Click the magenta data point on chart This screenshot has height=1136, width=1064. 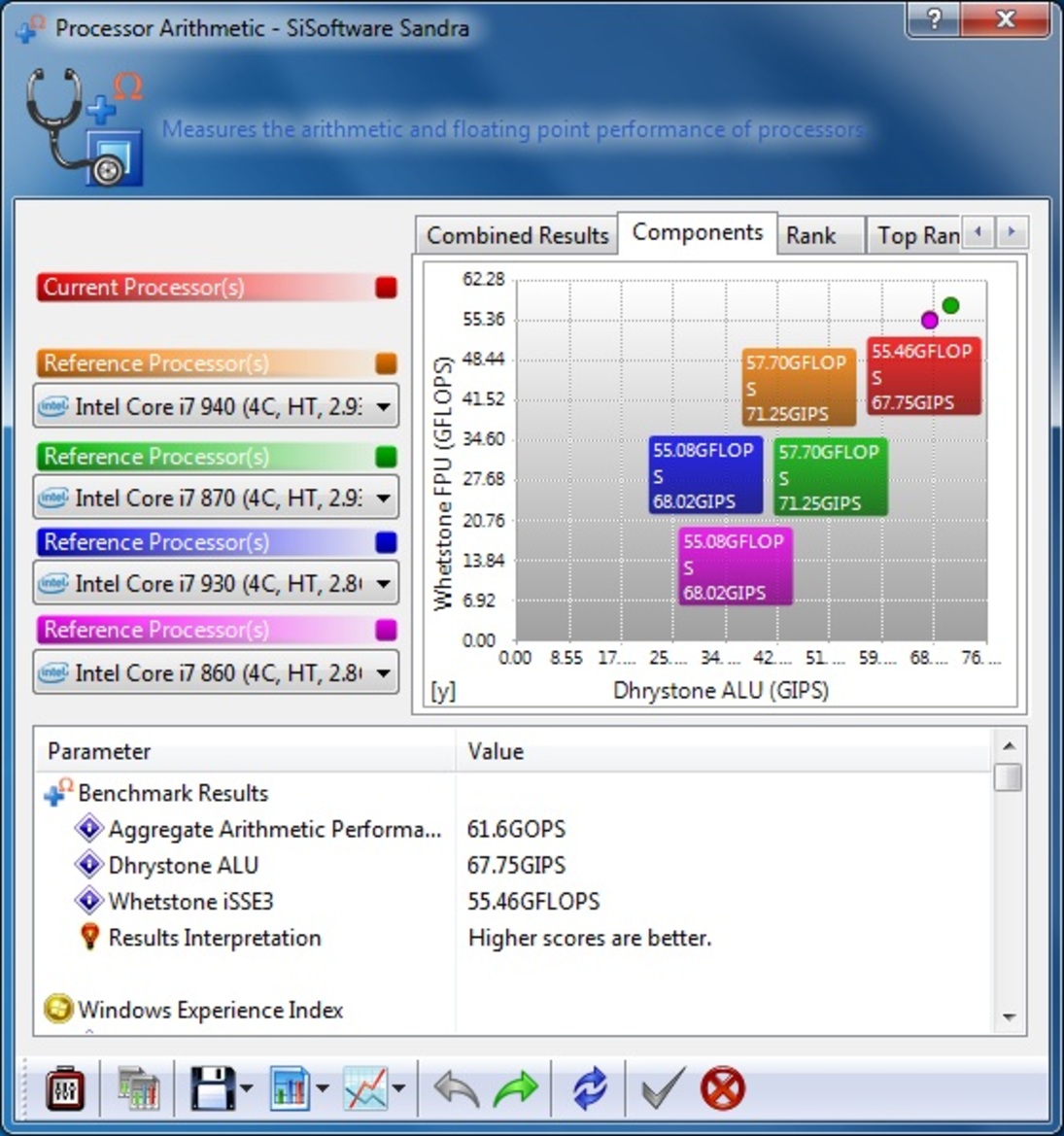[929, 320]
